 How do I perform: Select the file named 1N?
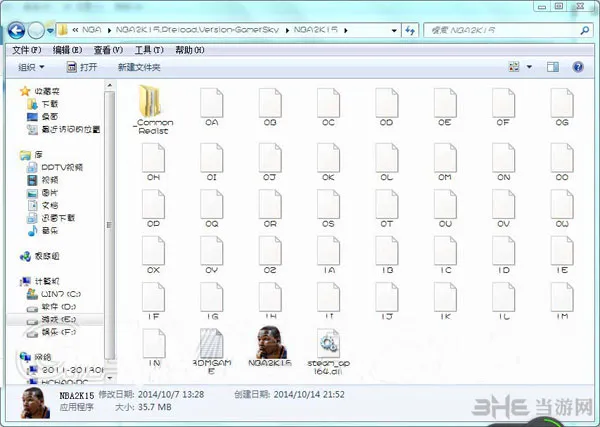tap(154, 347)
